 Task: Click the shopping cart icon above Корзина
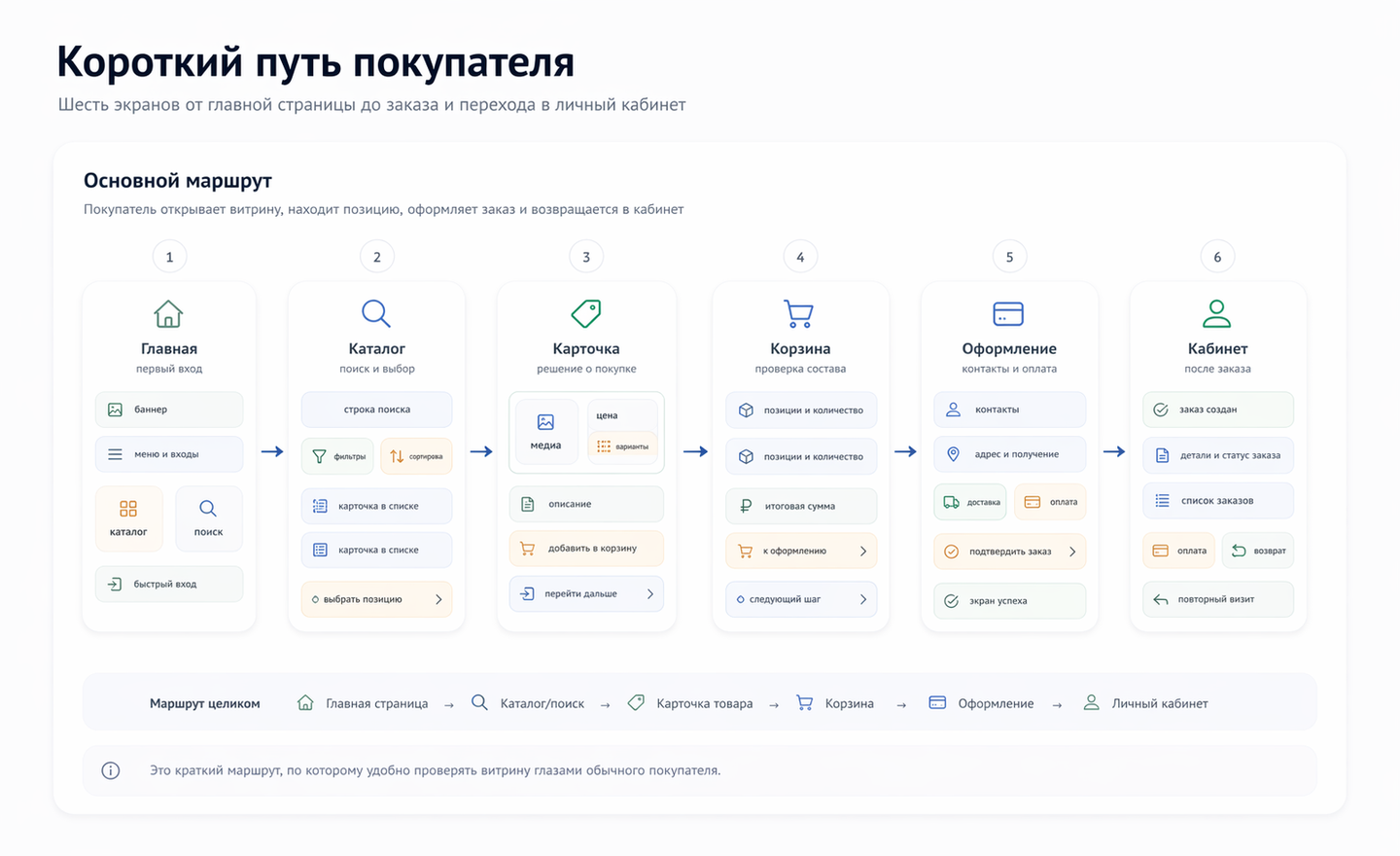[799, 313]
